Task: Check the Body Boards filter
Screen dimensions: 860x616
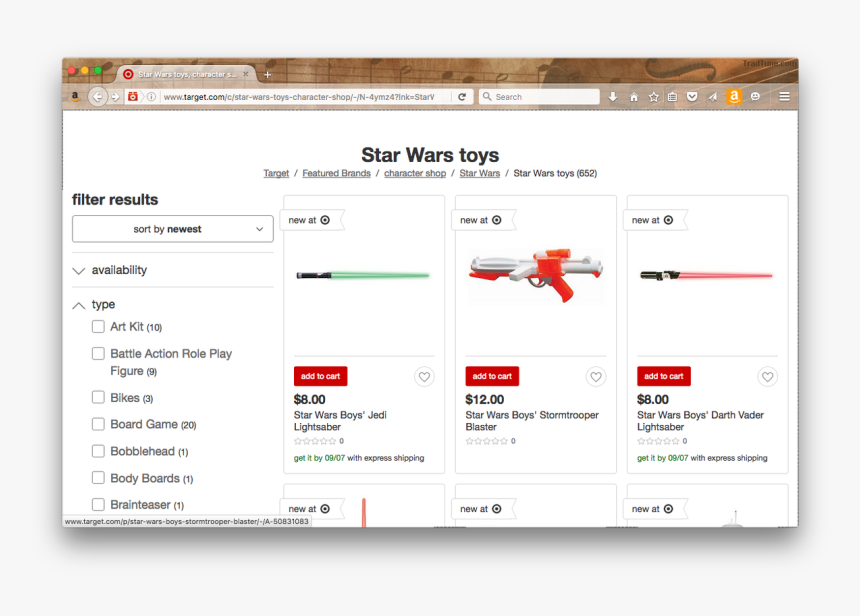Action: 98,478
